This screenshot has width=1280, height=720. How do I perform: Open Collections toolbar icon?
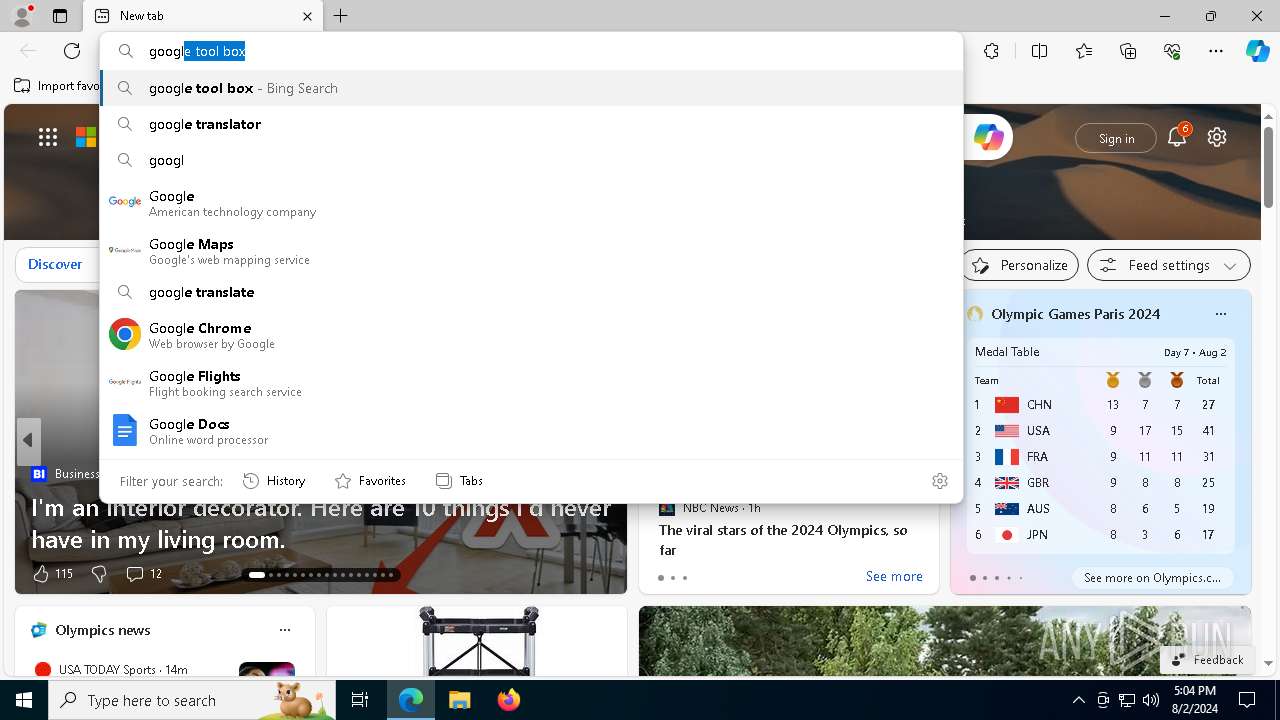[x=1128, y=51]
